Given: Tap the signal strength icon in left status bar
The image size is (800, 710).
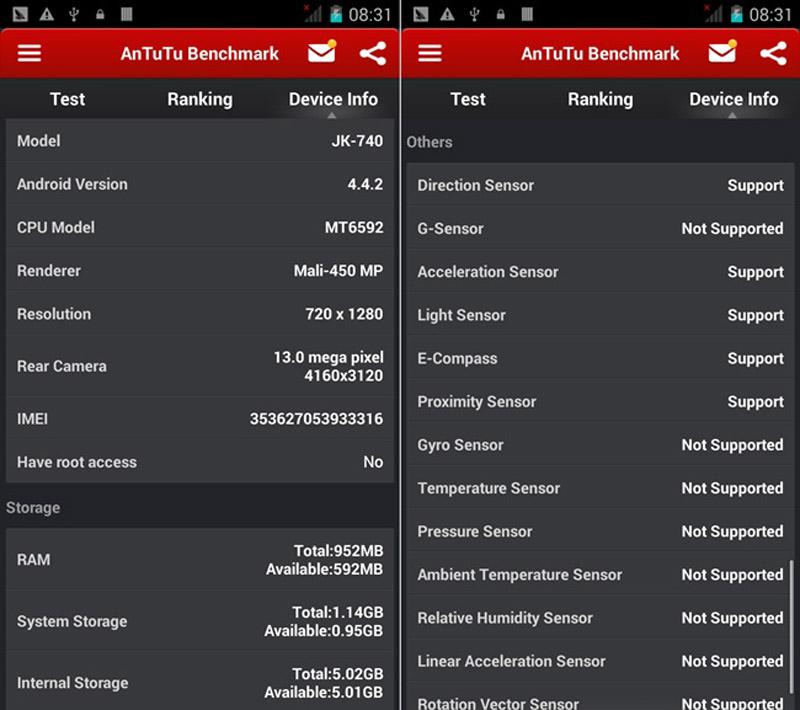Looking at the screenshot, I should tap(313, 14).
